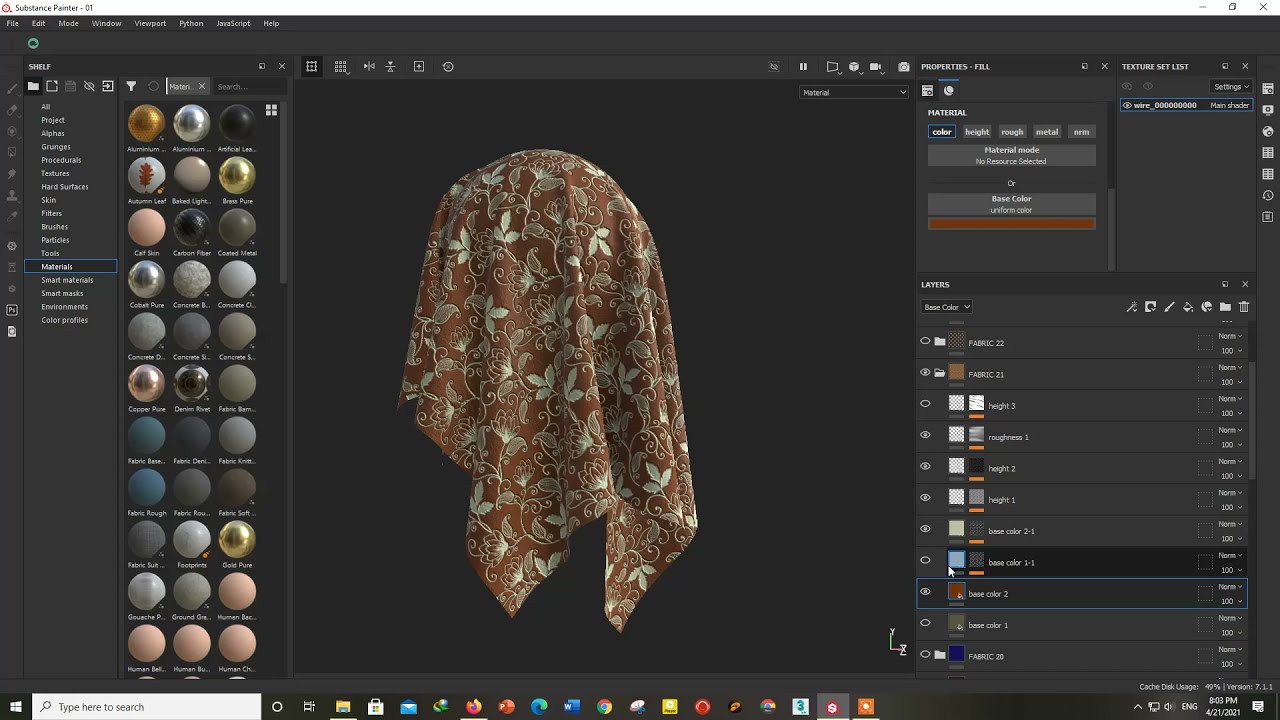Screen dimensions: 1280x720
Task: Select the wire_000000000 texture set
Action: tap(1186, 105)
